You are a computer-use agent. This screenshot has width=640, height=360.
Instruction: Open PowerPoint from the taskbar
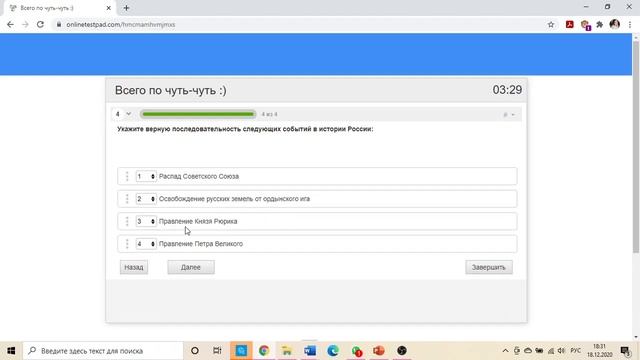click(x=379, y=351)
